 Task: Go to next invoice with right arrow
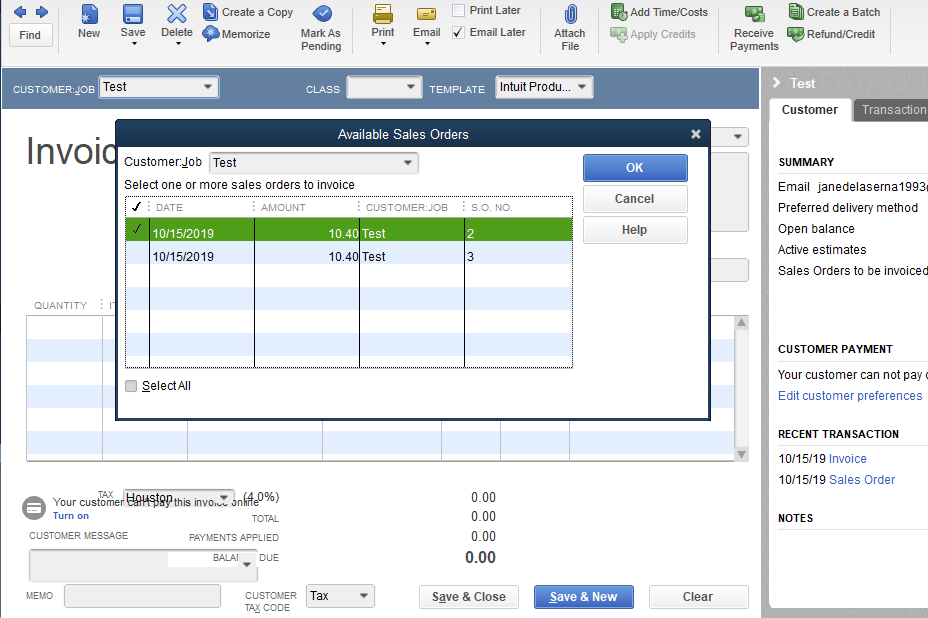tap(42, 12)
